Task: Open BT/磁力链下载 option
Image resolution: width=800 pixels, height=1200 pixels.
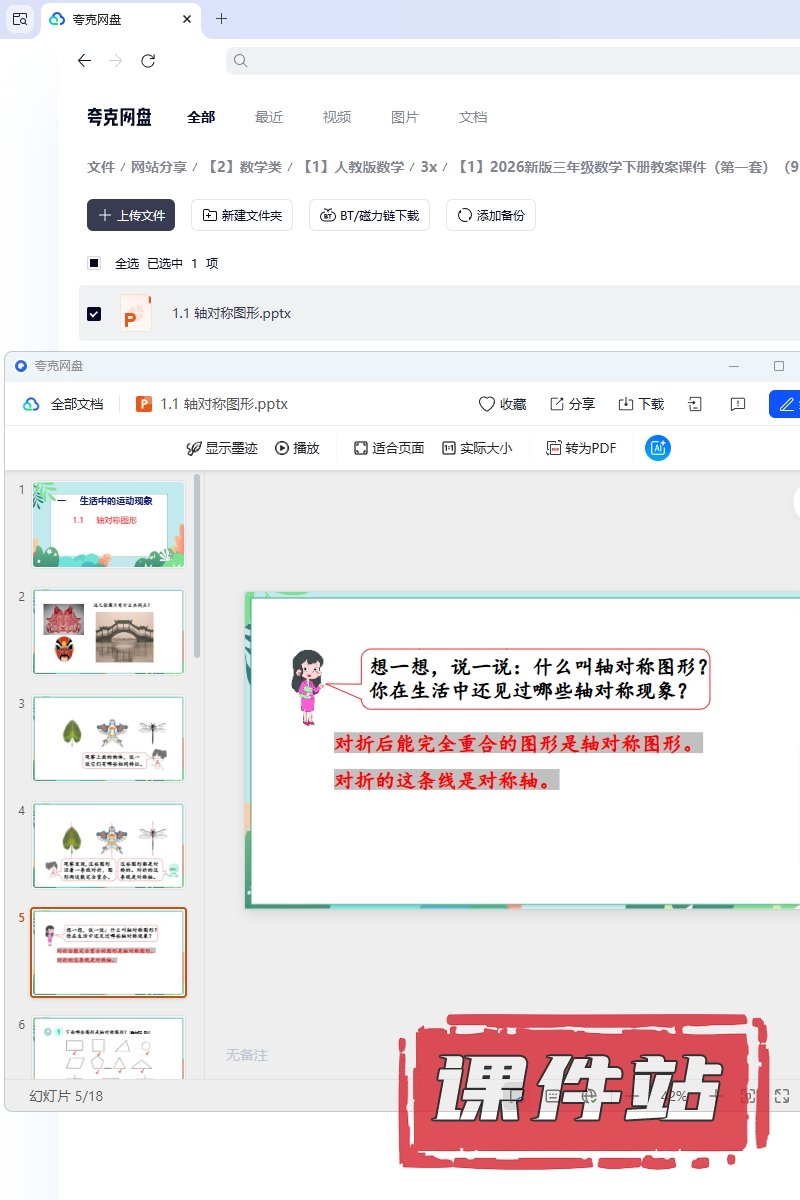Action: 369,215
